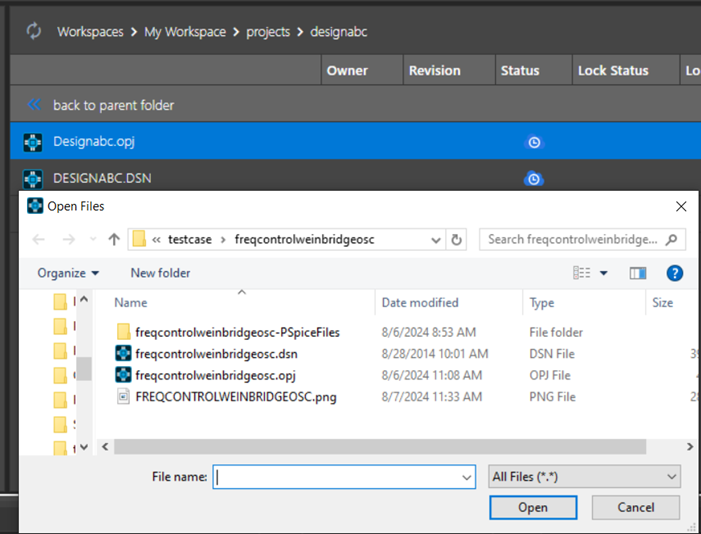This screenshot has width=701, height=534.
Task: Go up one folder level
Action: 114,240
